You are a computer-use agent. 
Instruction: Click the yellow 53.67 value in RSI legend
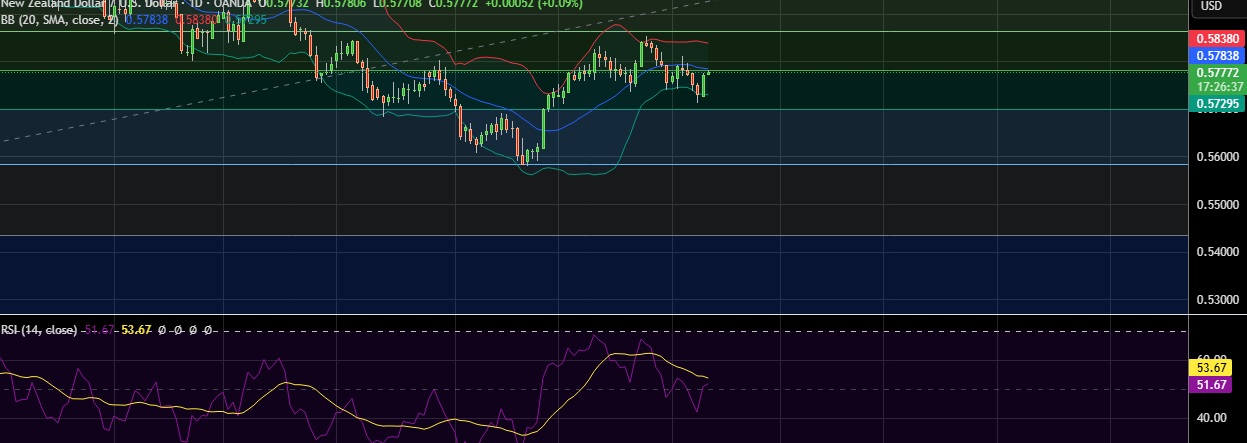coord(136,330)
